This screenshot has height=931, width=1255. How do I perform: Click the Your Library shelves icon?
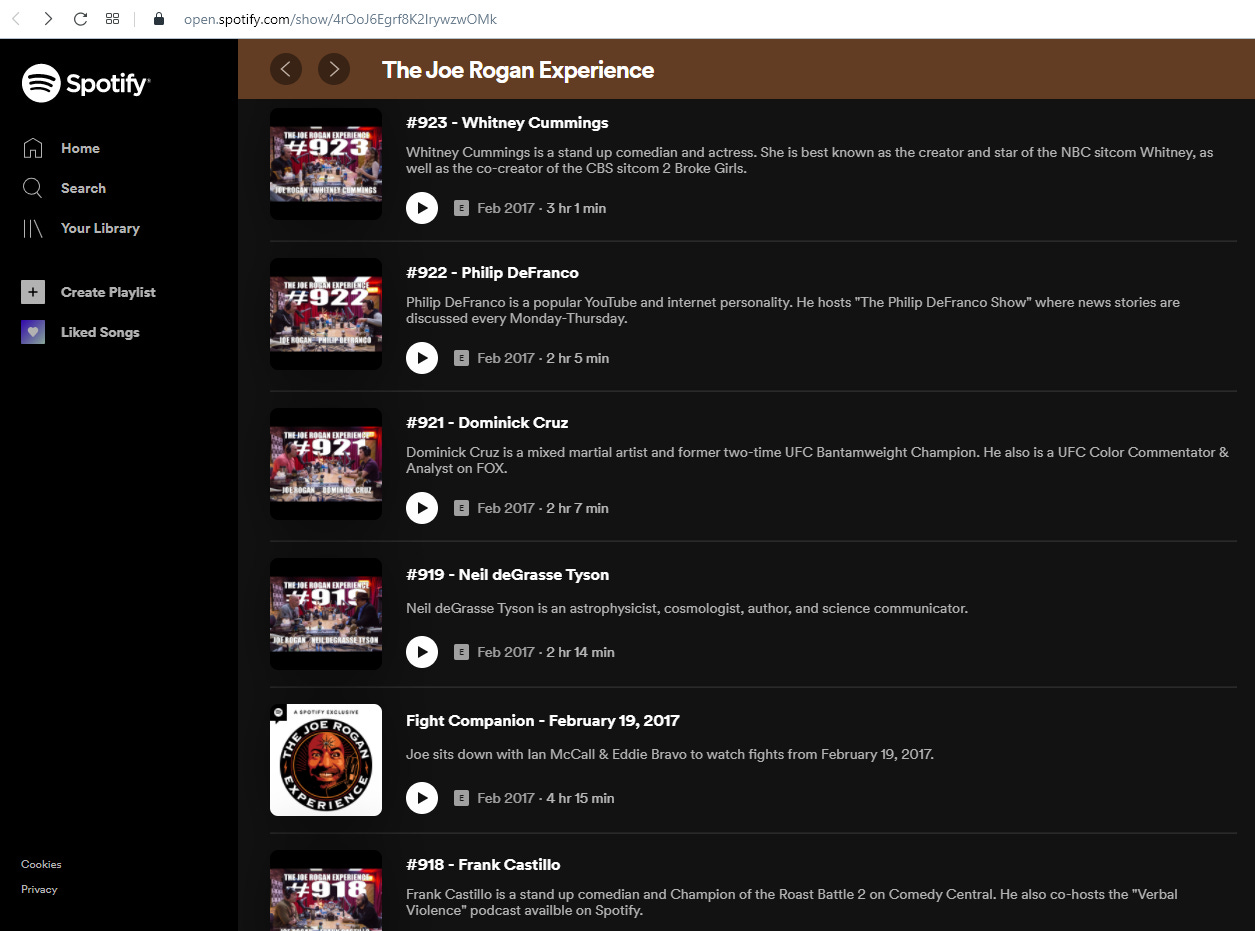point(33,228)
